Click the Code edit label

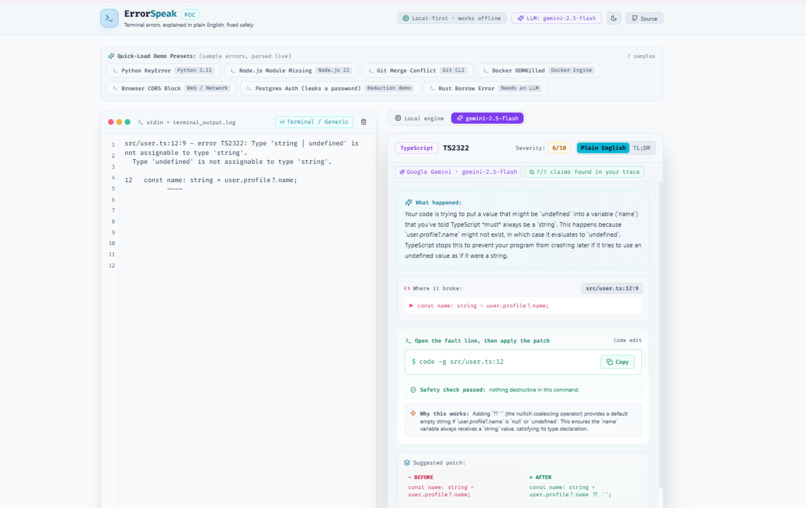[x=627, y=340]
